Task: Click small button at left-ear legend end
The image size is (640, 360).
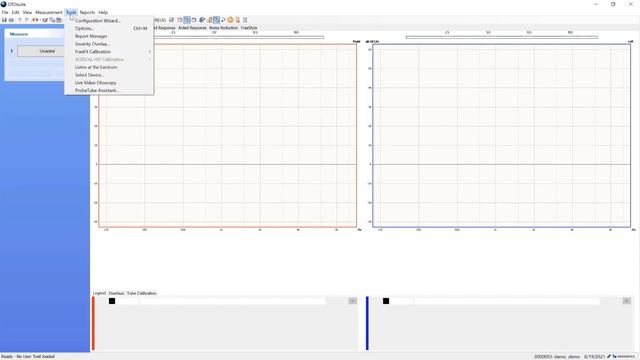Action: (627, 301)
